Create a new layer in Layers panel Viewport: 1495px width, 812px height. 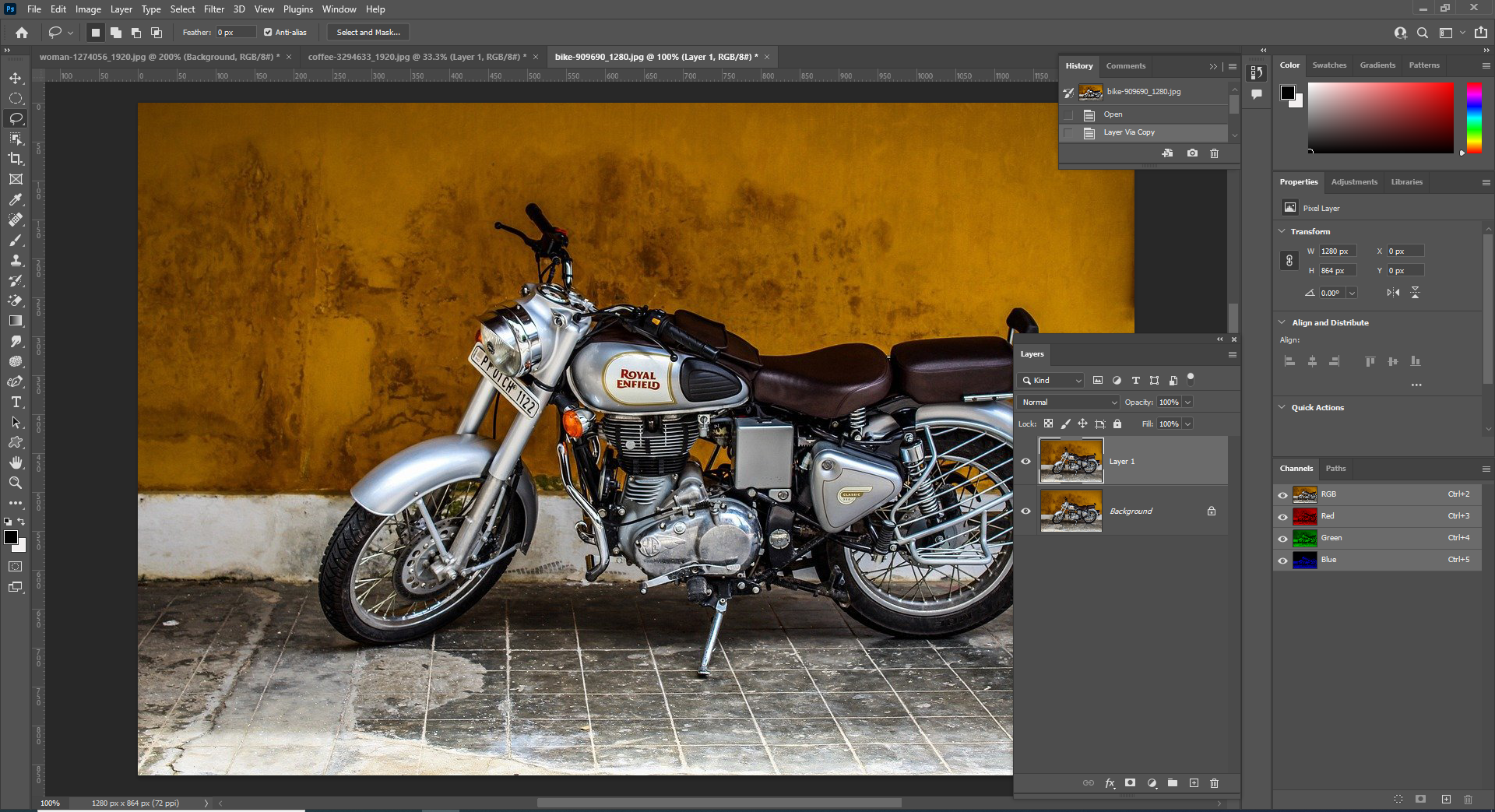pos(1194,783)
